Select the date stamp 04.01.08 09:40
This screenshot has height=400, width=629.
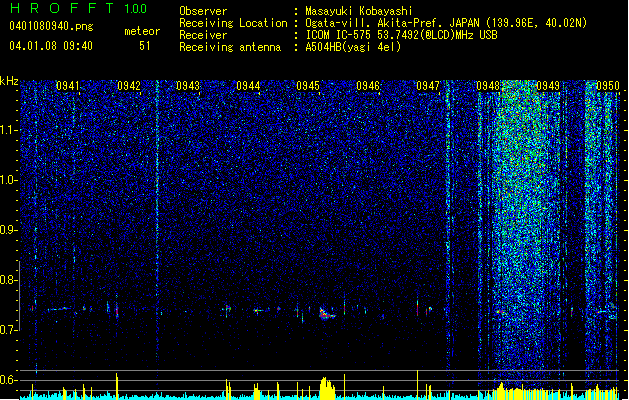51,46
